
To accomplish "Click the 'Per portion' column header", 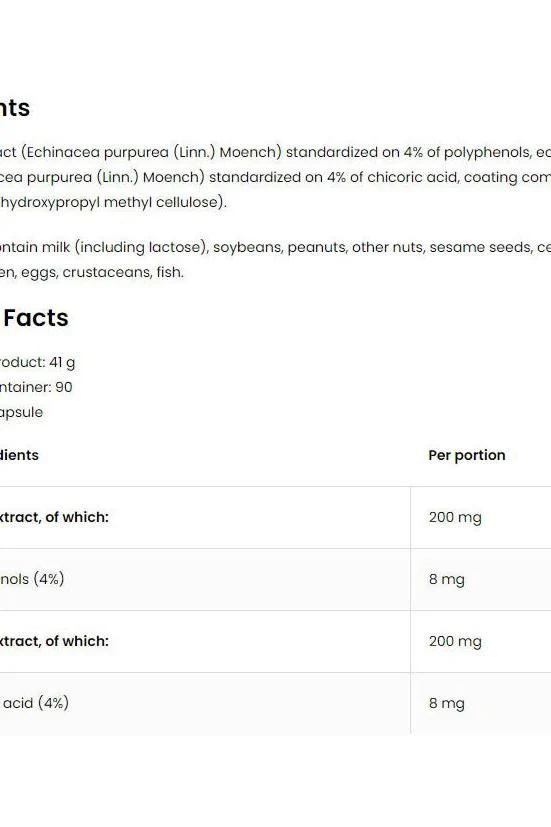I will pos(467,455).
